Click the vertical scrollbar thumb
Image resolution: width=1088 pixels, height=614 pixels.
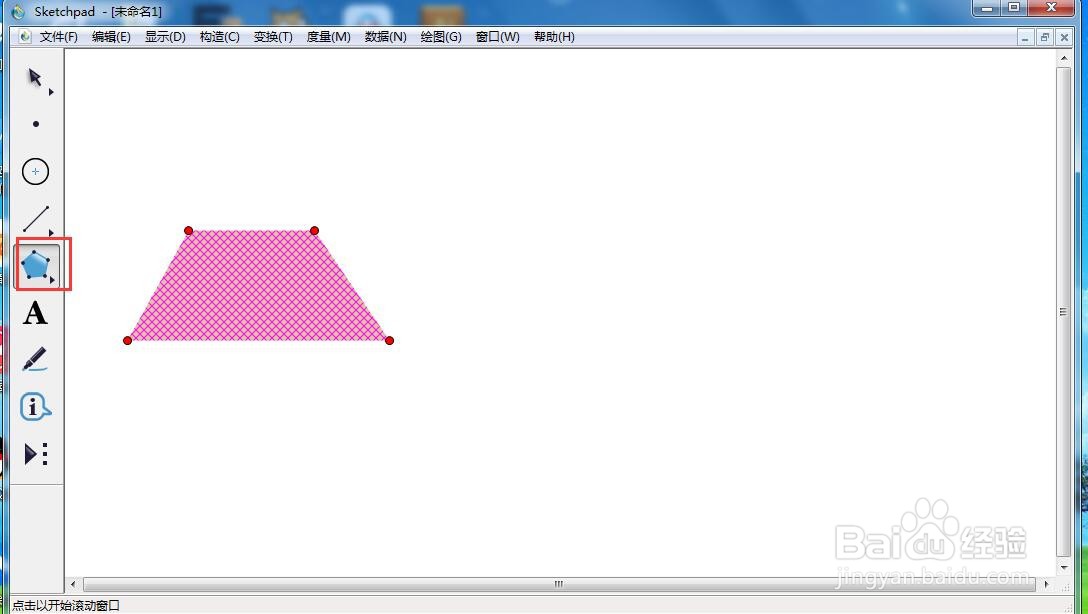[x=1064, y=312]
